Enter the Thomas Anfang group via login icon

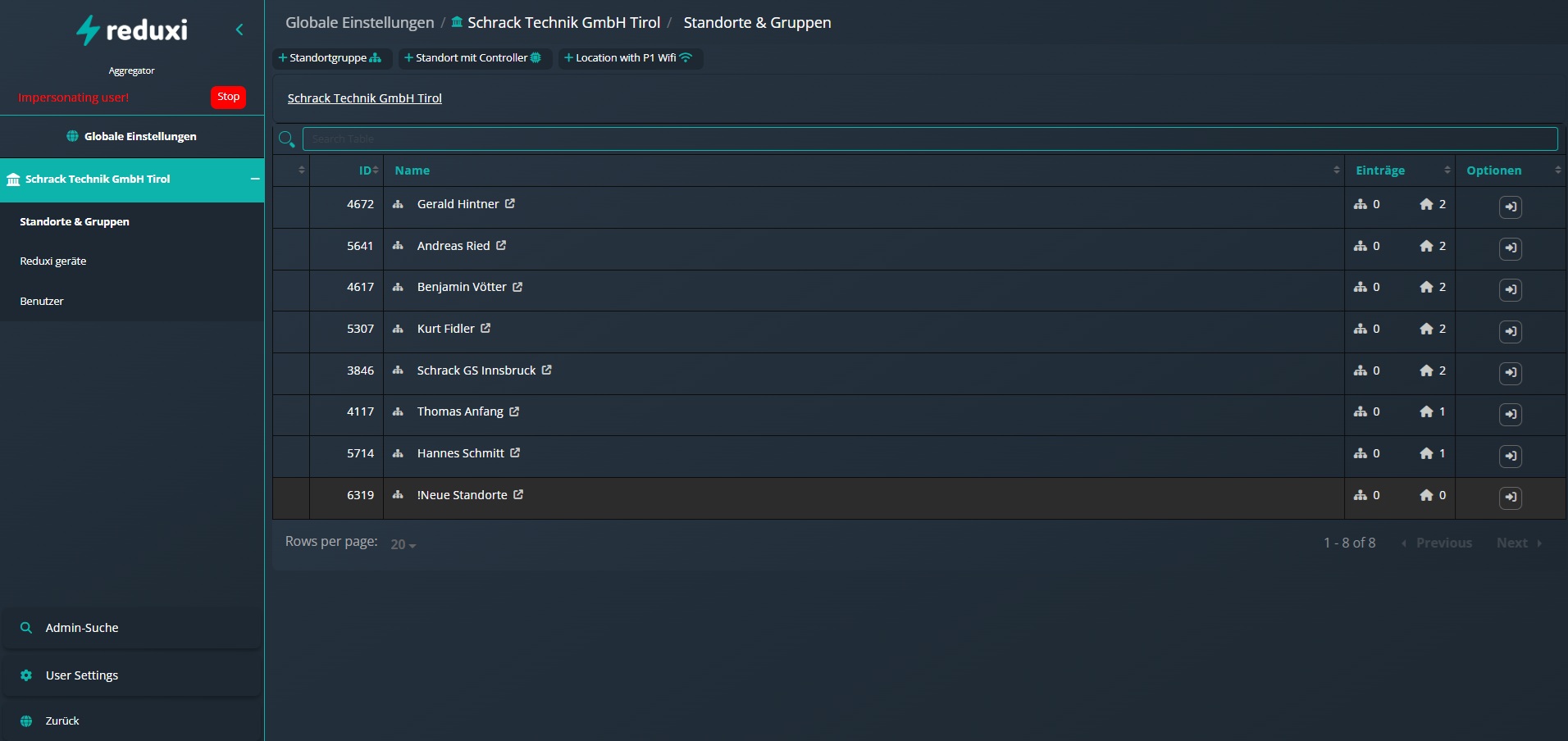[x=1511, y=414]
